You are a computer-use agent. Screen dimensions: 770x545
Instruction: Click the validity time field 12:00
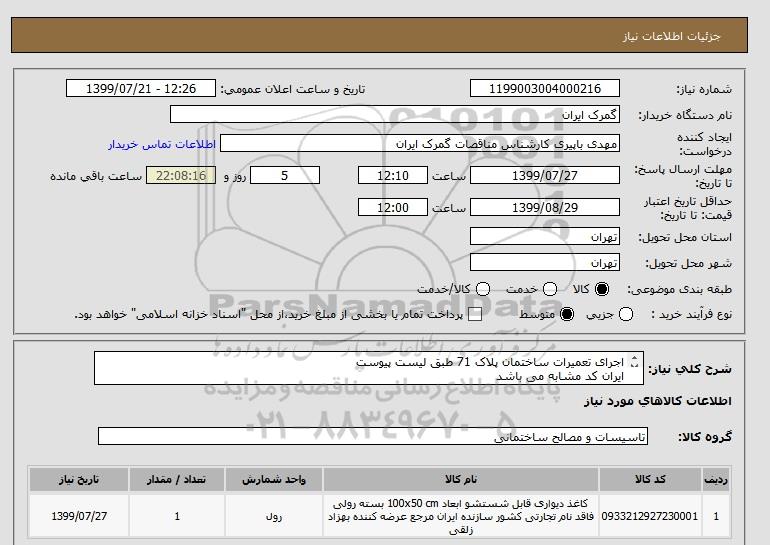tap(393, 207)
